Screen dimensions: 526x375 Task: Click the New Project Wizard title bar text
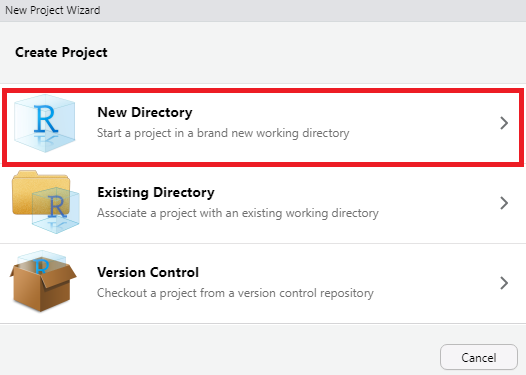[53, 10]
